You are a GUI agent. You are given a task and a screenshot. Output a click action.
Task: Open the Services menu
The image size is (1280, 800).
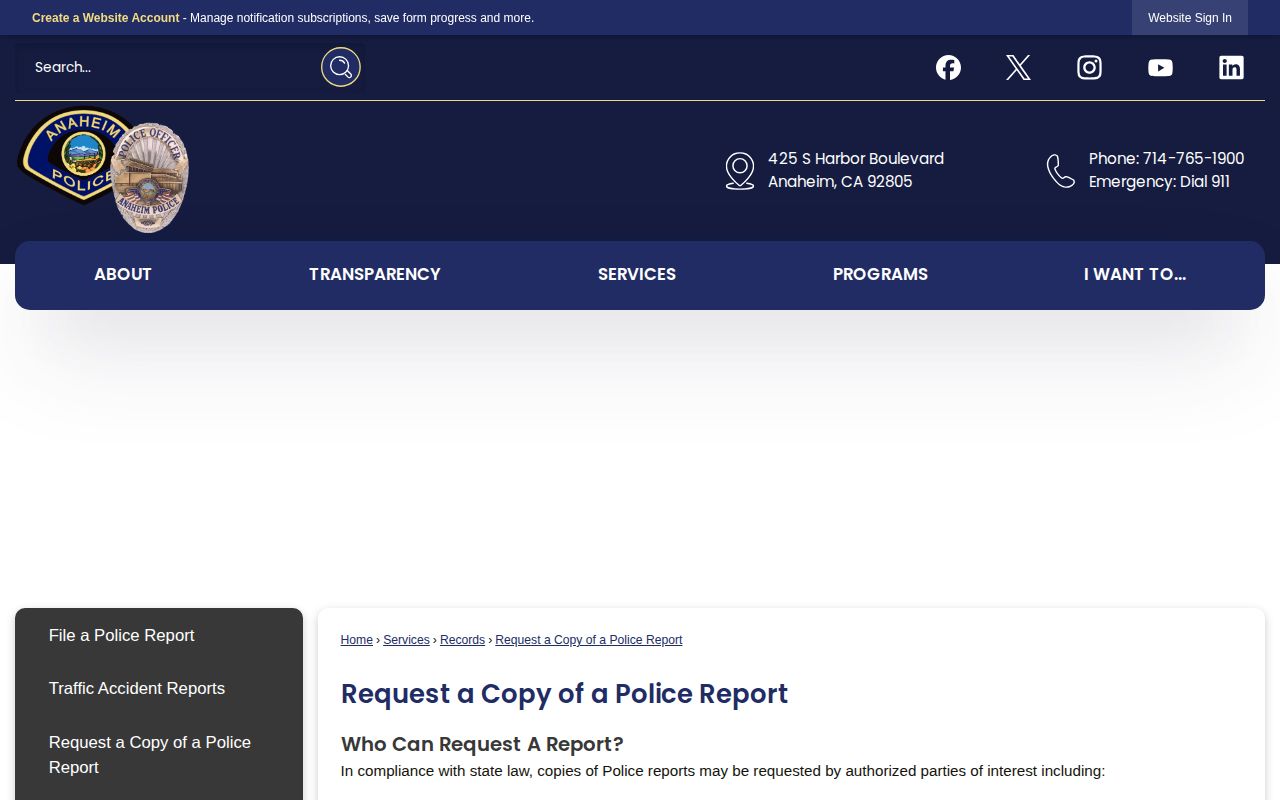pos(637,275)
